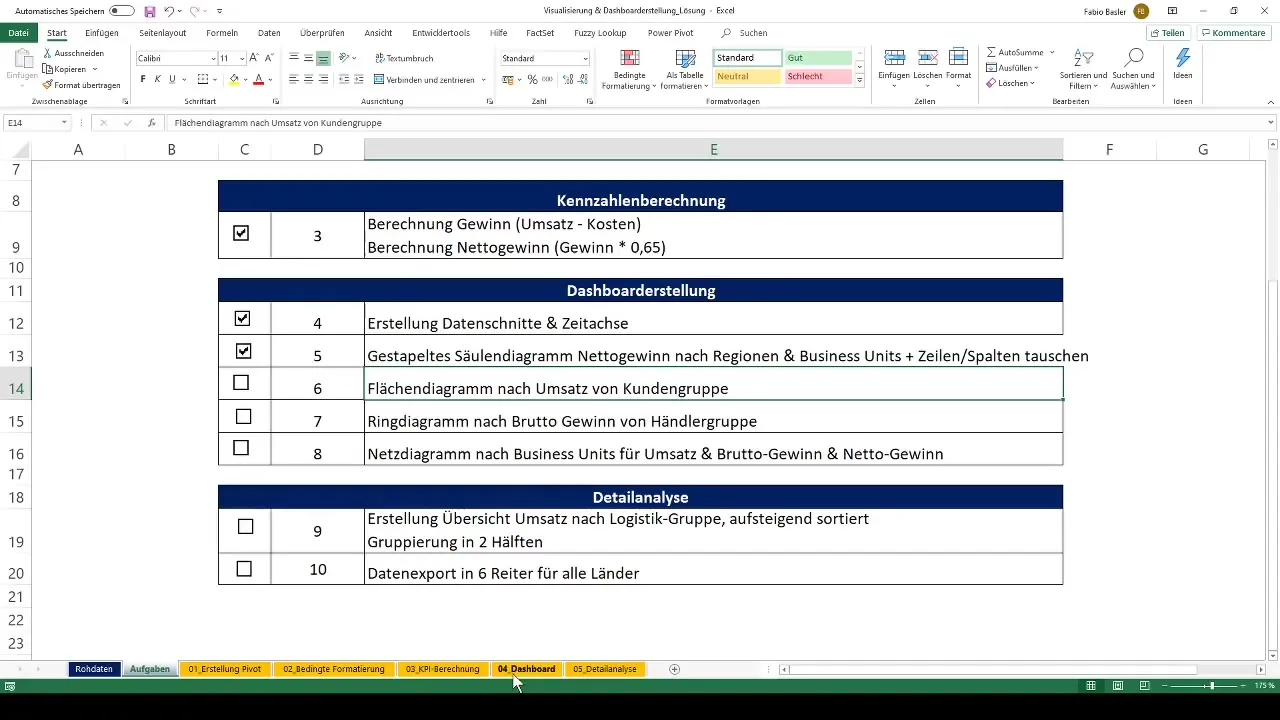Open the font name Calibri dropdown
The width and height of the screenshot is (1280, 720).
(211, 59)
